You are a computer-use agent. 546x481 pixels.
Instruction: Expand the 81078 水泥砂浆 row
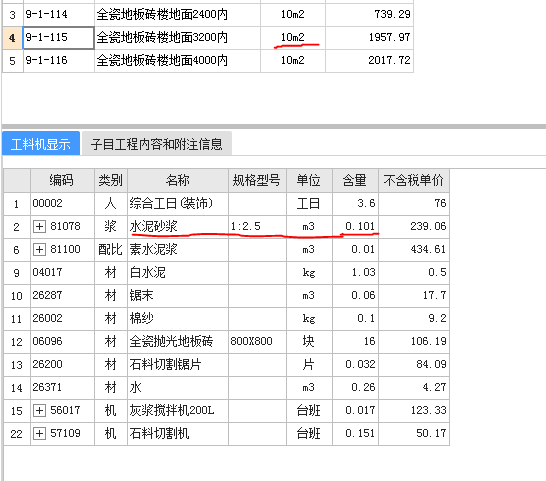coord(39,227)
